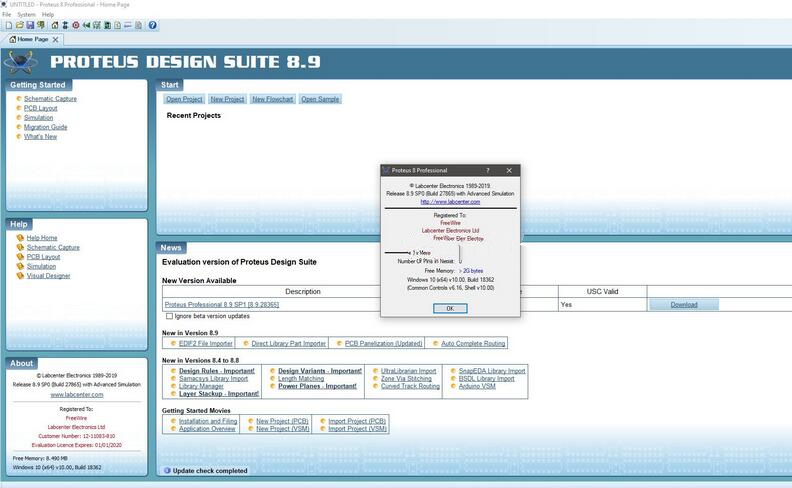The height and width of the screenshot is (488, 792).
Task: Open Design Variants - Important! link
Action: coord(320,371)
